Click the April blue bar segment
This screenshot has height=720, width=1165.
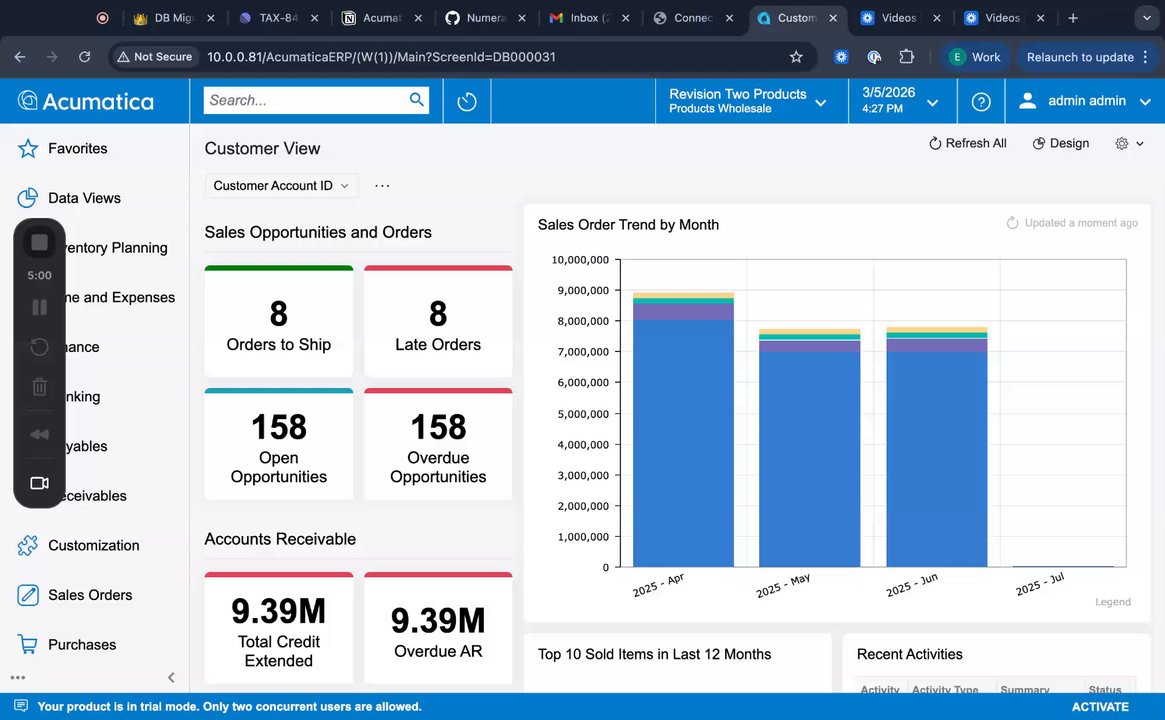[683, 443]
